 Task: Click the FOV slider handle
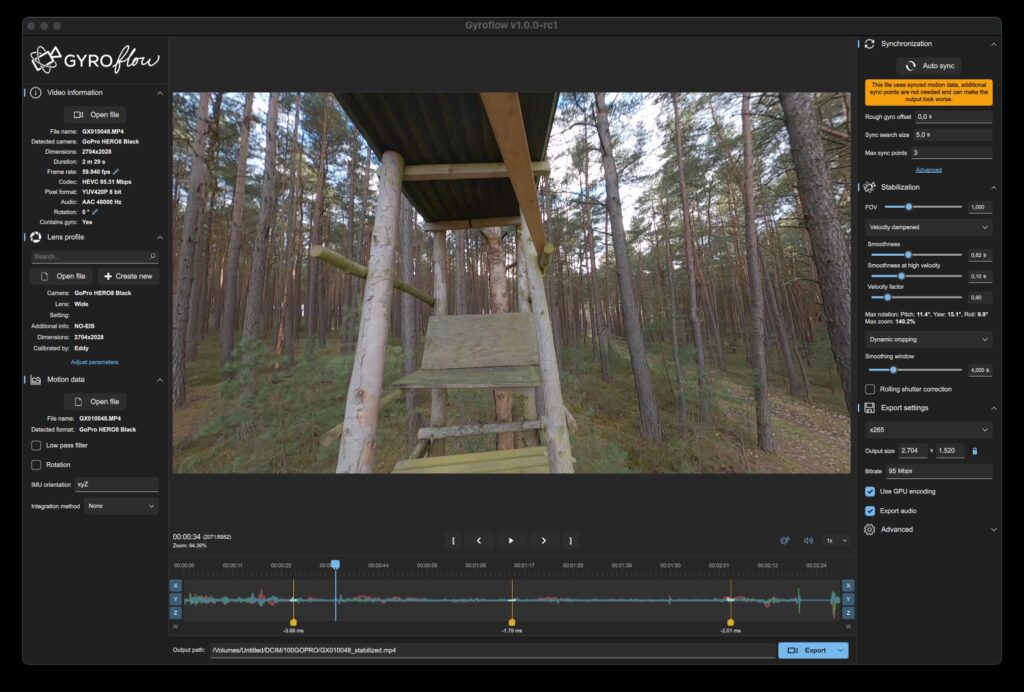909,207
